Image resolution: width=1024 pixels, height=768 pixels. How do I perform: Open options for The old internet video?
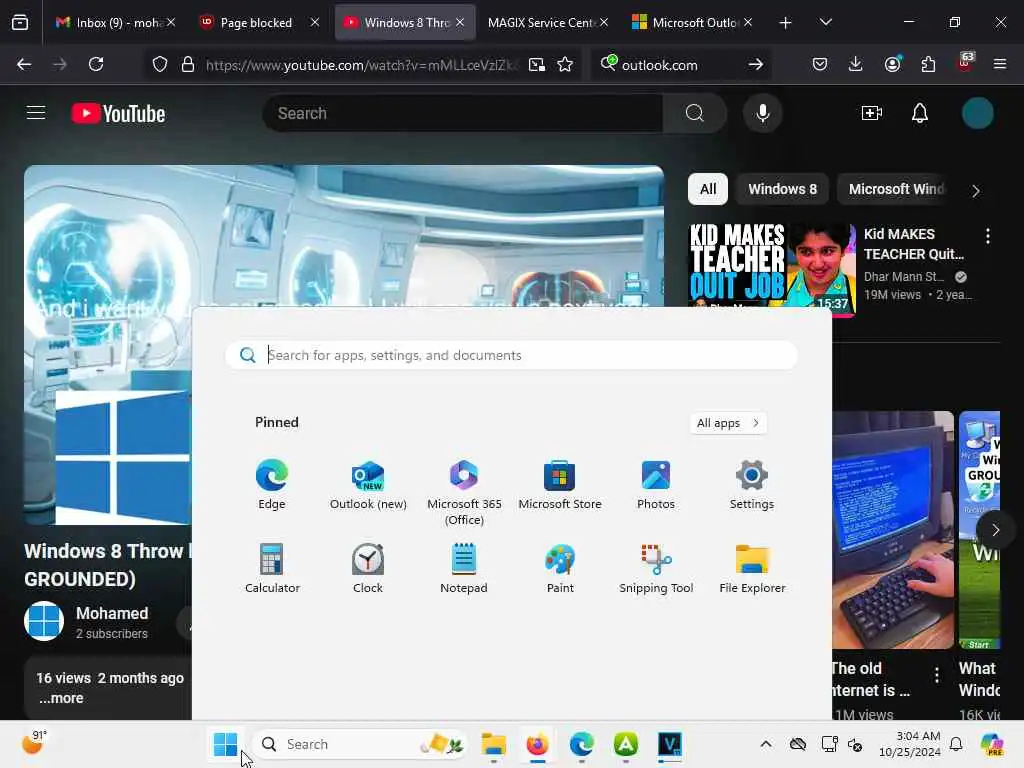point(936,675)
